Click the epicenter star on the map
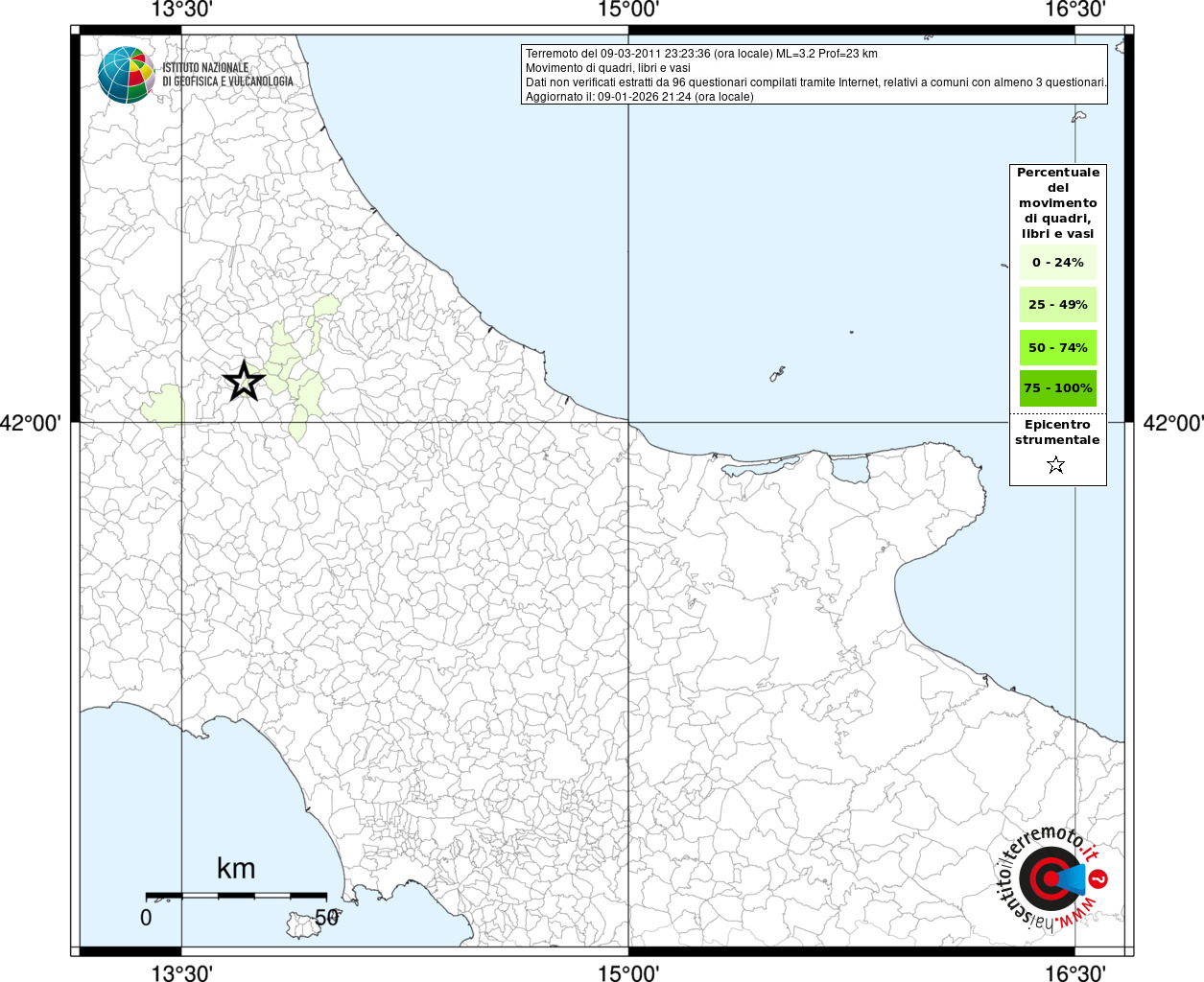Image resolution: width=1204 pixels, height=982 pixels. tap(244, 381)
